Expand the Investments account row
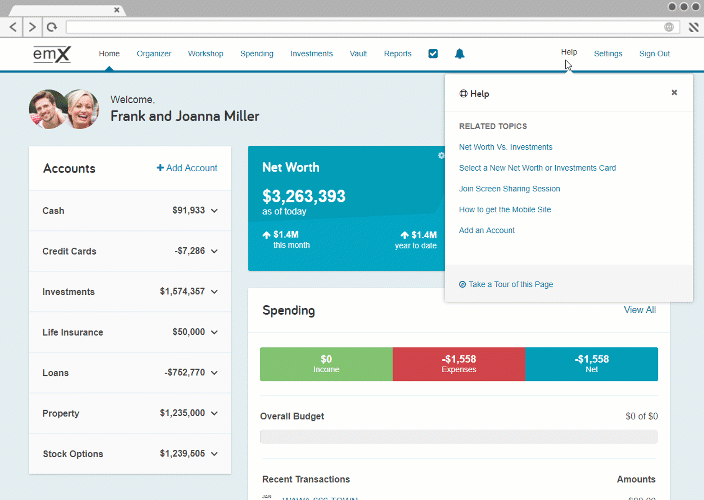 click(x=130, y=291)
